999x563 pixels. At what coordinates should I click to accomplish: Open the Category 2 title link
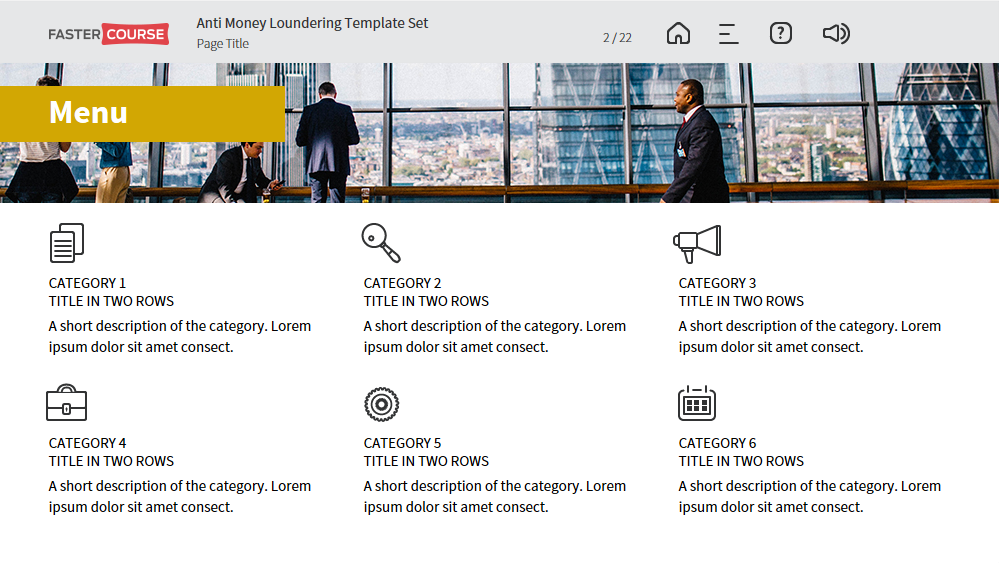(x=426, y=292)
